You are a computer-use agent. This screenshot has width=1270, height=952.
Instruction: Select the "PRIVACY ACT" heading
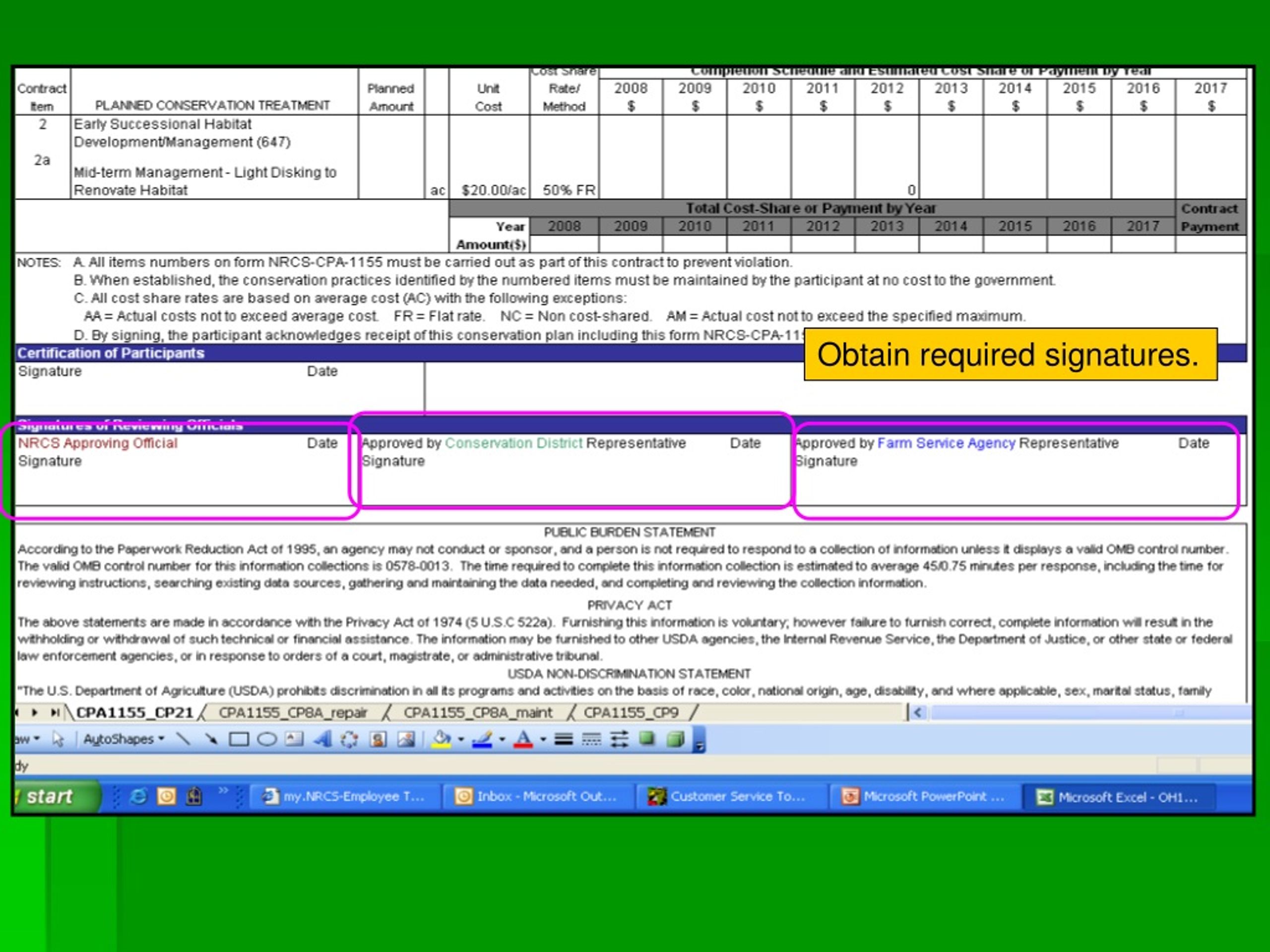pos(629,605)
